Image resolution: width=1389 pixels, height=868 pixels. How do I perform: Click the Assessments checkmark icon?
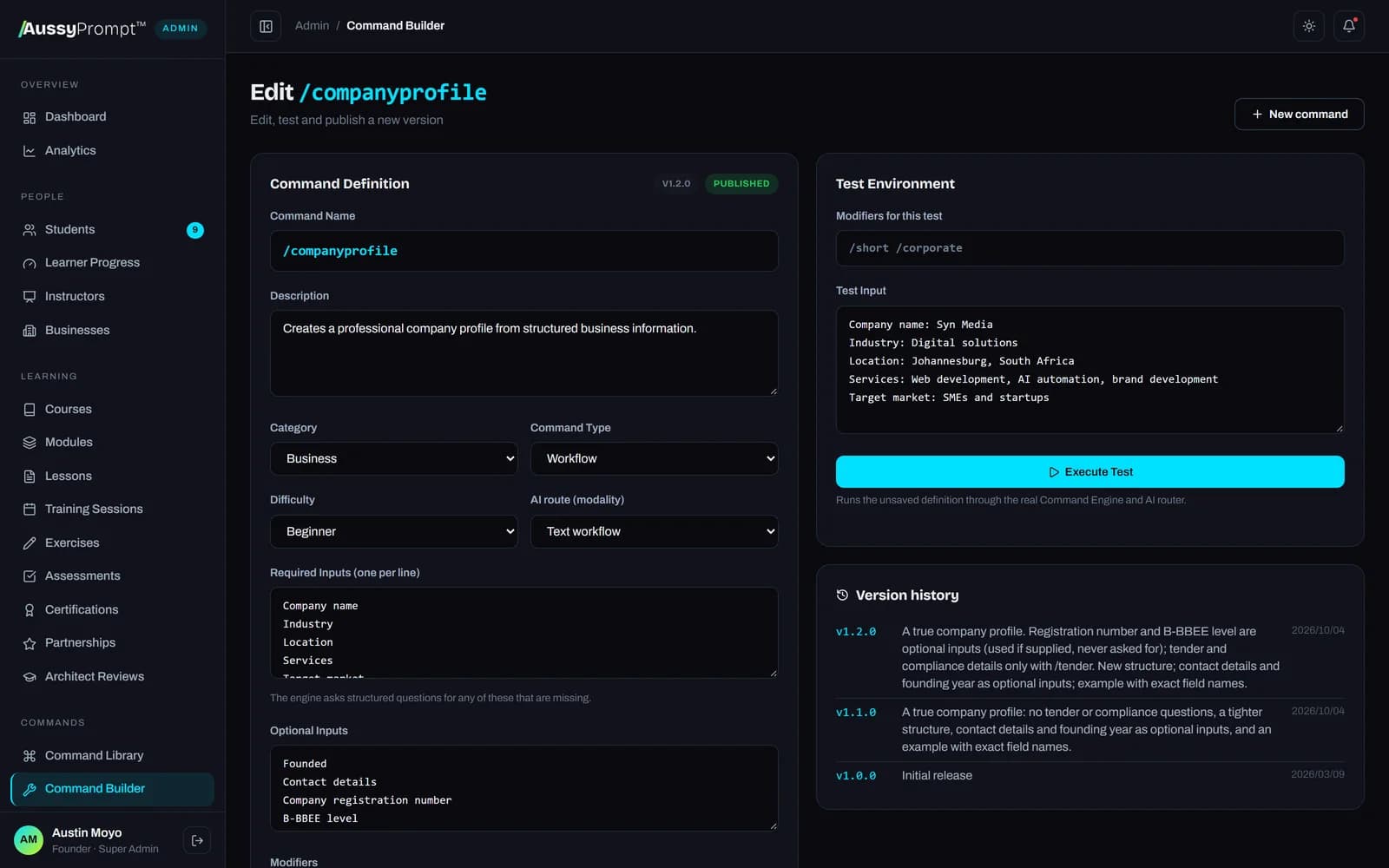[x=30, y=576]
